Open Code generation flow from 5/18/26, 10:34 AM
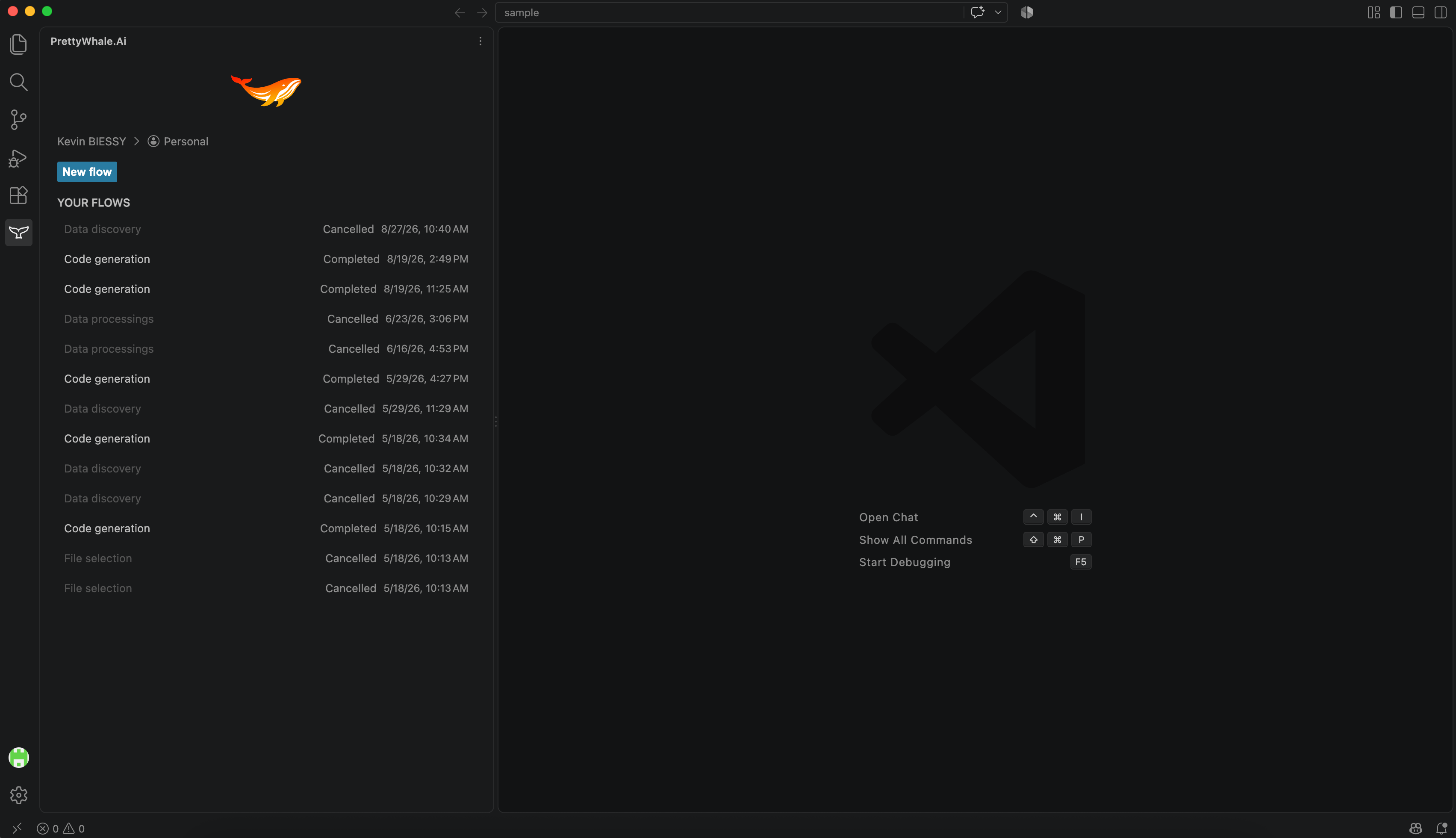 (266, 439)
